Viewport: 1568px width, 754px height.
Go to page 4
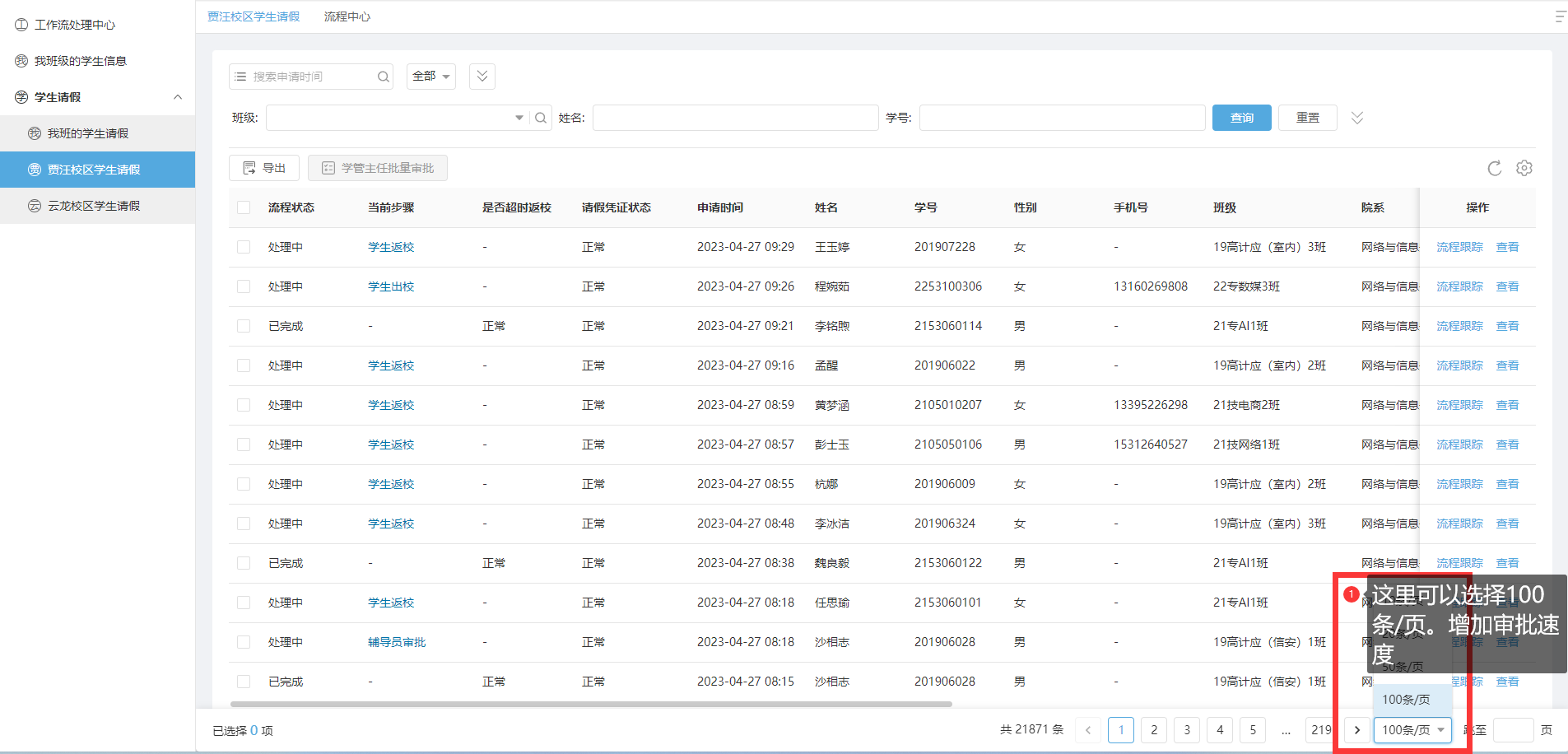[x=1220, y=730]
